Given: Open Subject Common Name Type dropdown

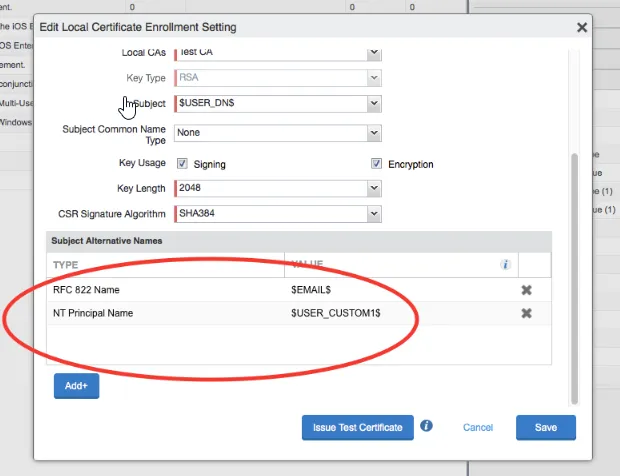Looking at the screenshot, I should click(x=278, y=133).
